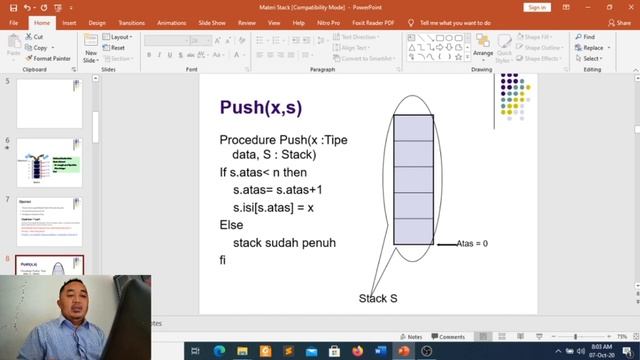Toggle Notes pane in status bar
Viewport: 640px width, 360px height.
point(411,337)
